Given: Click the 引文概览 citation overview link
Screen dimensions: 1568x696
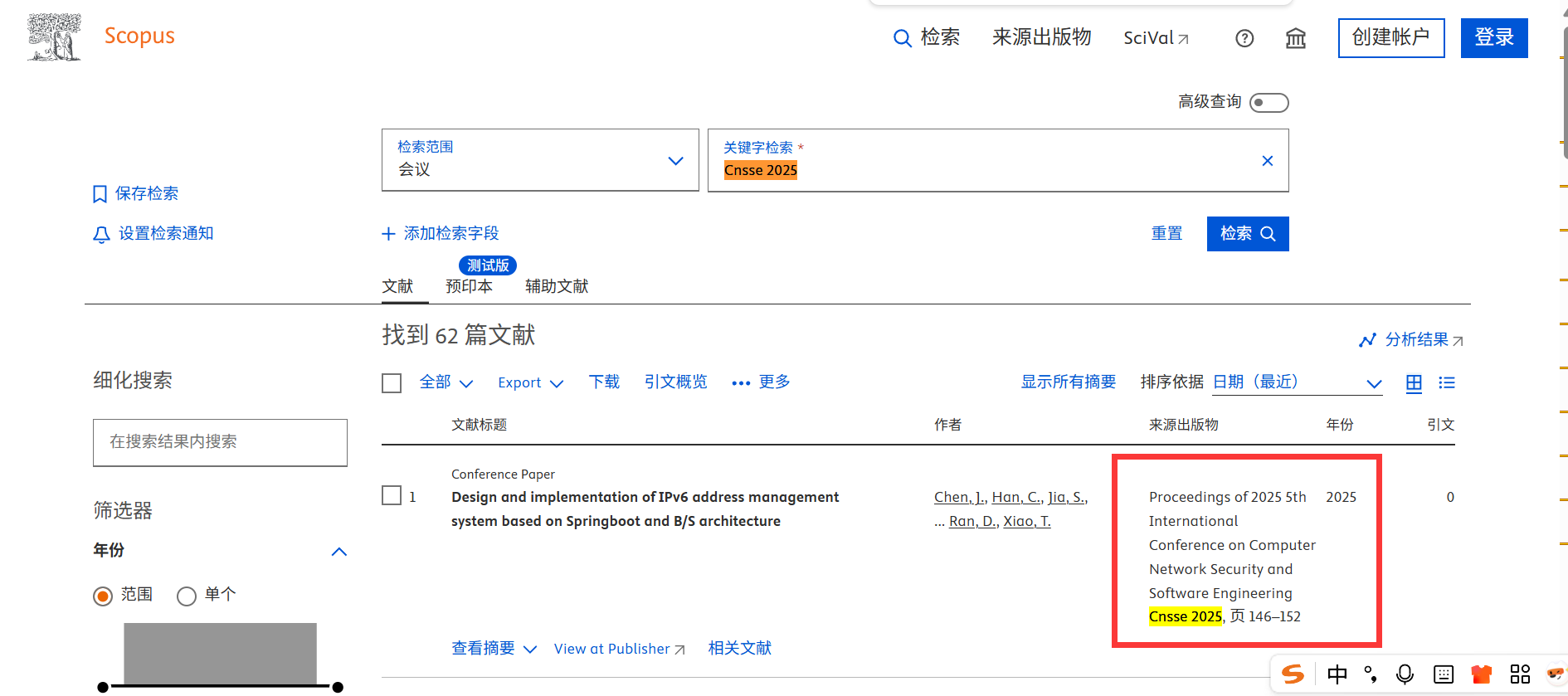Looking at the screenshot, I should [x=675, y=382].
